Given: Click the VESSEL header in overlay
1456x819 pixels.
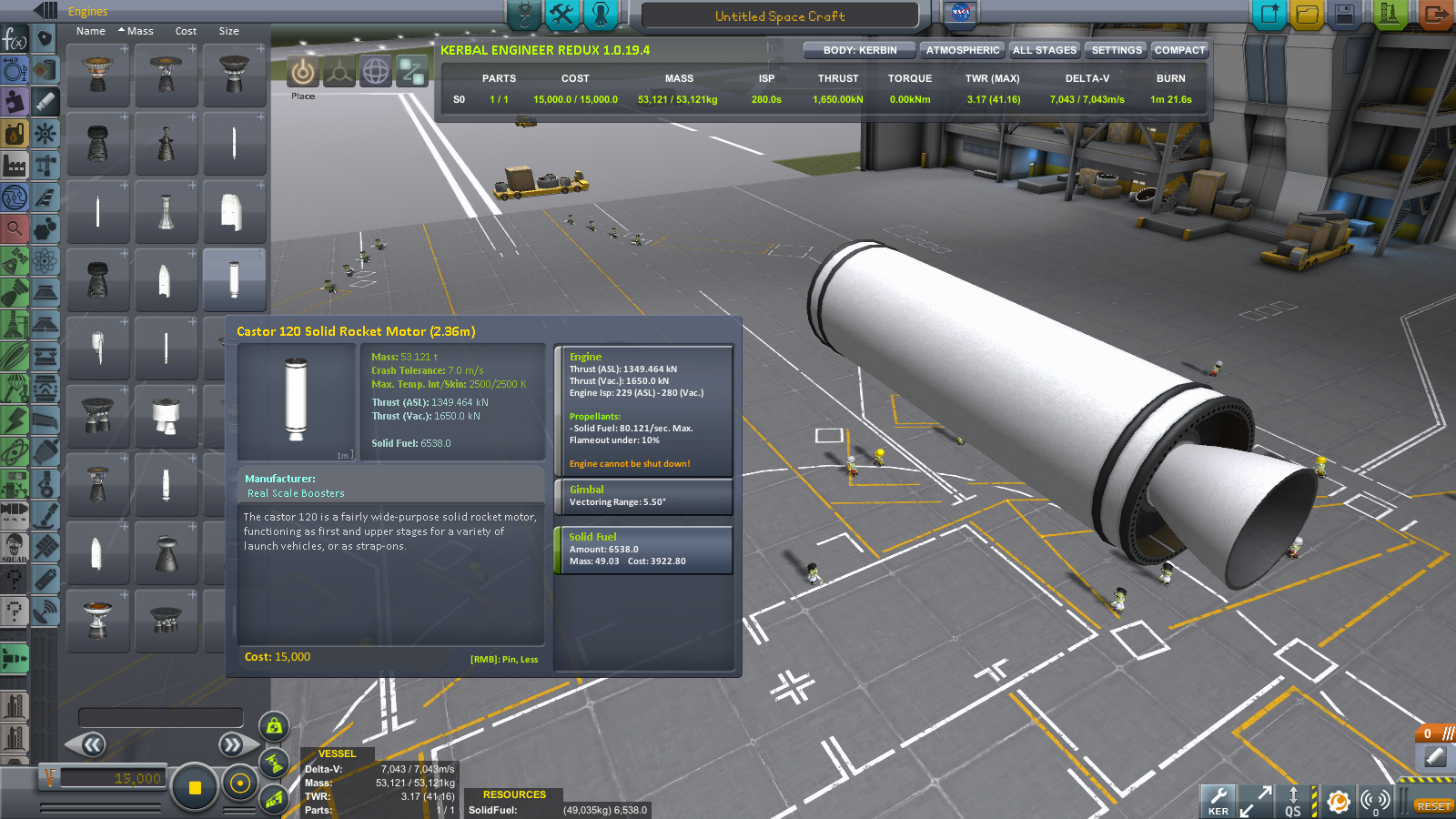Looking at the screenshot, I should 337,753.
